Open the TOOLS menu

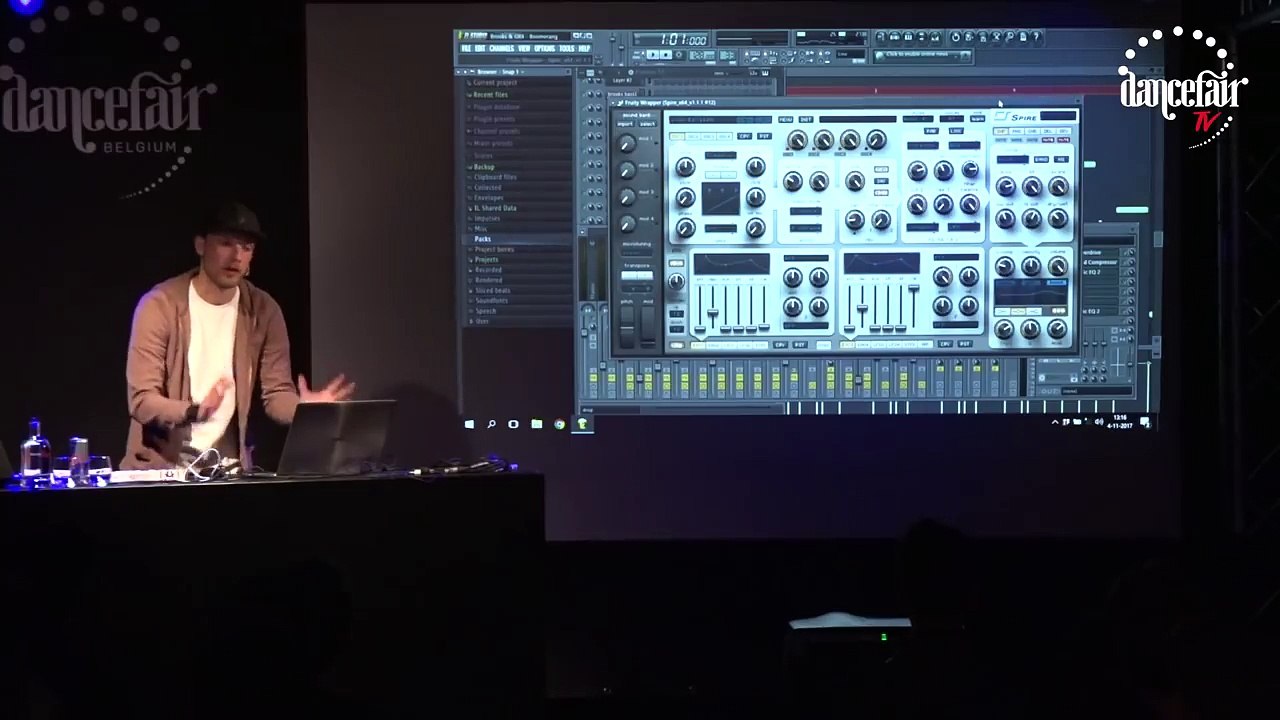[x=566, y=48]
